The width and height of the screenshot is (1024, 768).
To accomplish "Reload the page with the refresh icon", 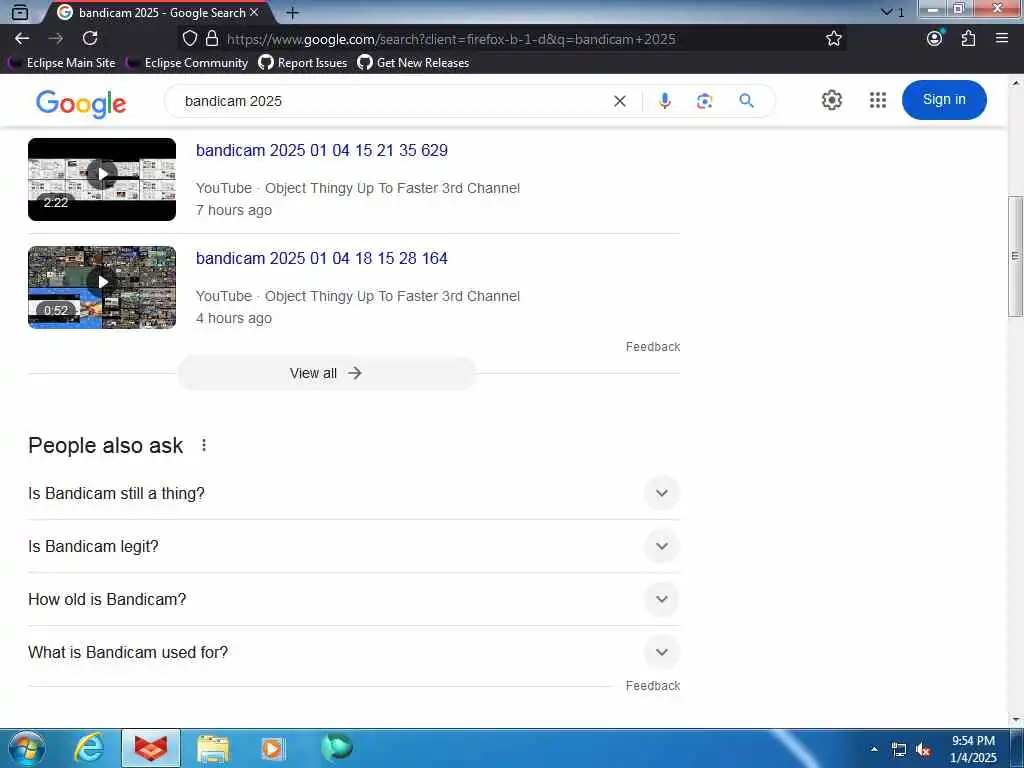I will point(90,39).
